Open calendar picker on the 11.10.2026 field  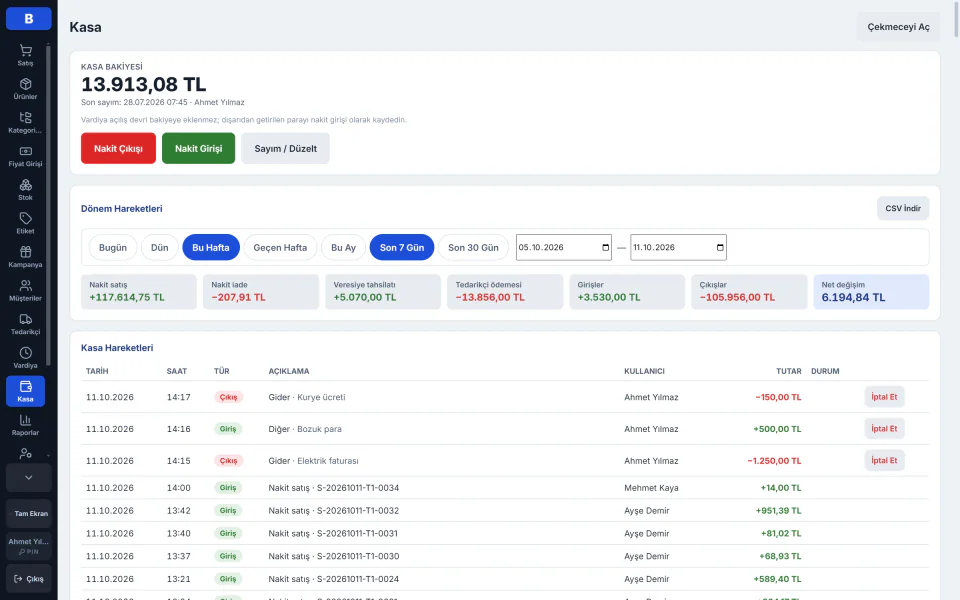pos(720,247)
